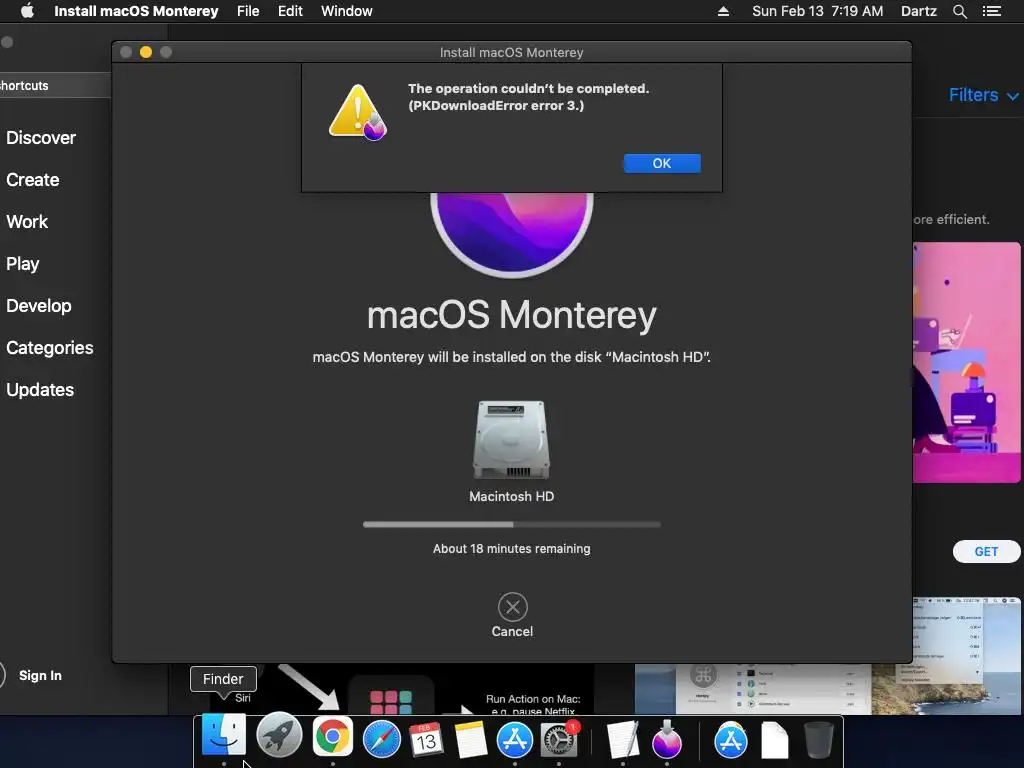Open the App Store icon right of the Dock divider
1024x768 pixels.
coord(730,740)
